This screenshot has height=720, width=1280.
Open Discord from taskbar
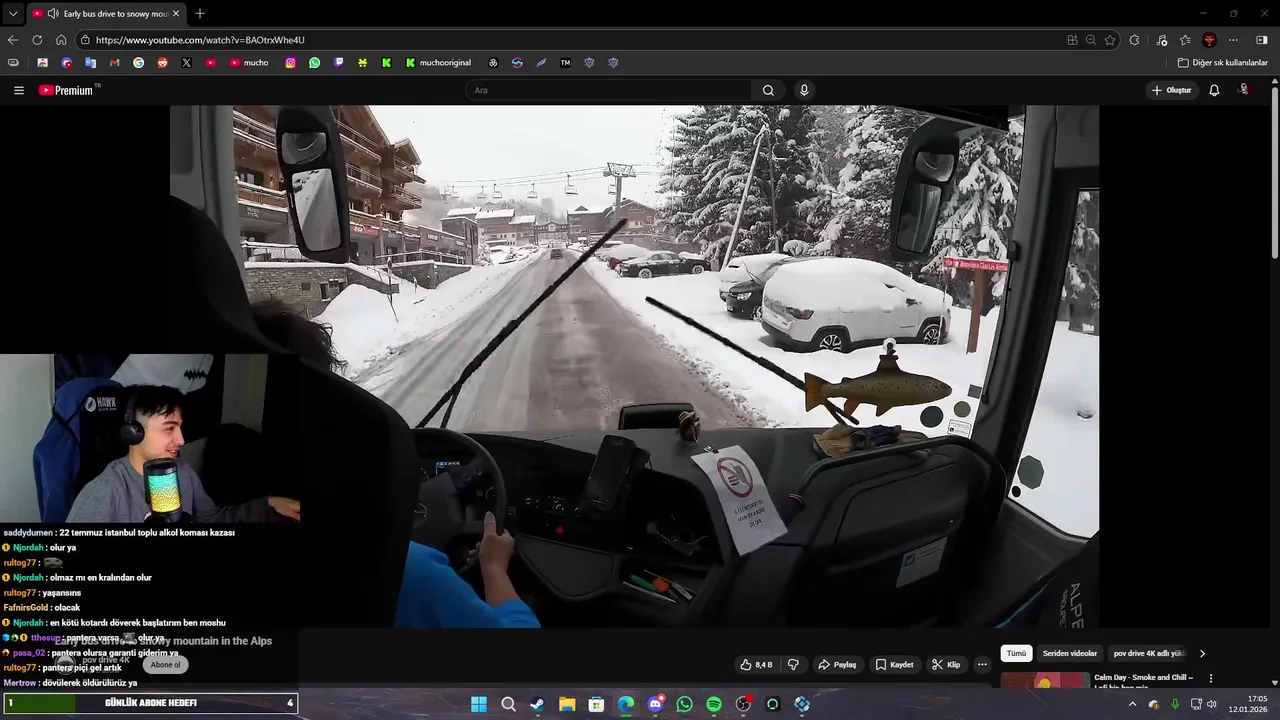(x=655, y=704)
